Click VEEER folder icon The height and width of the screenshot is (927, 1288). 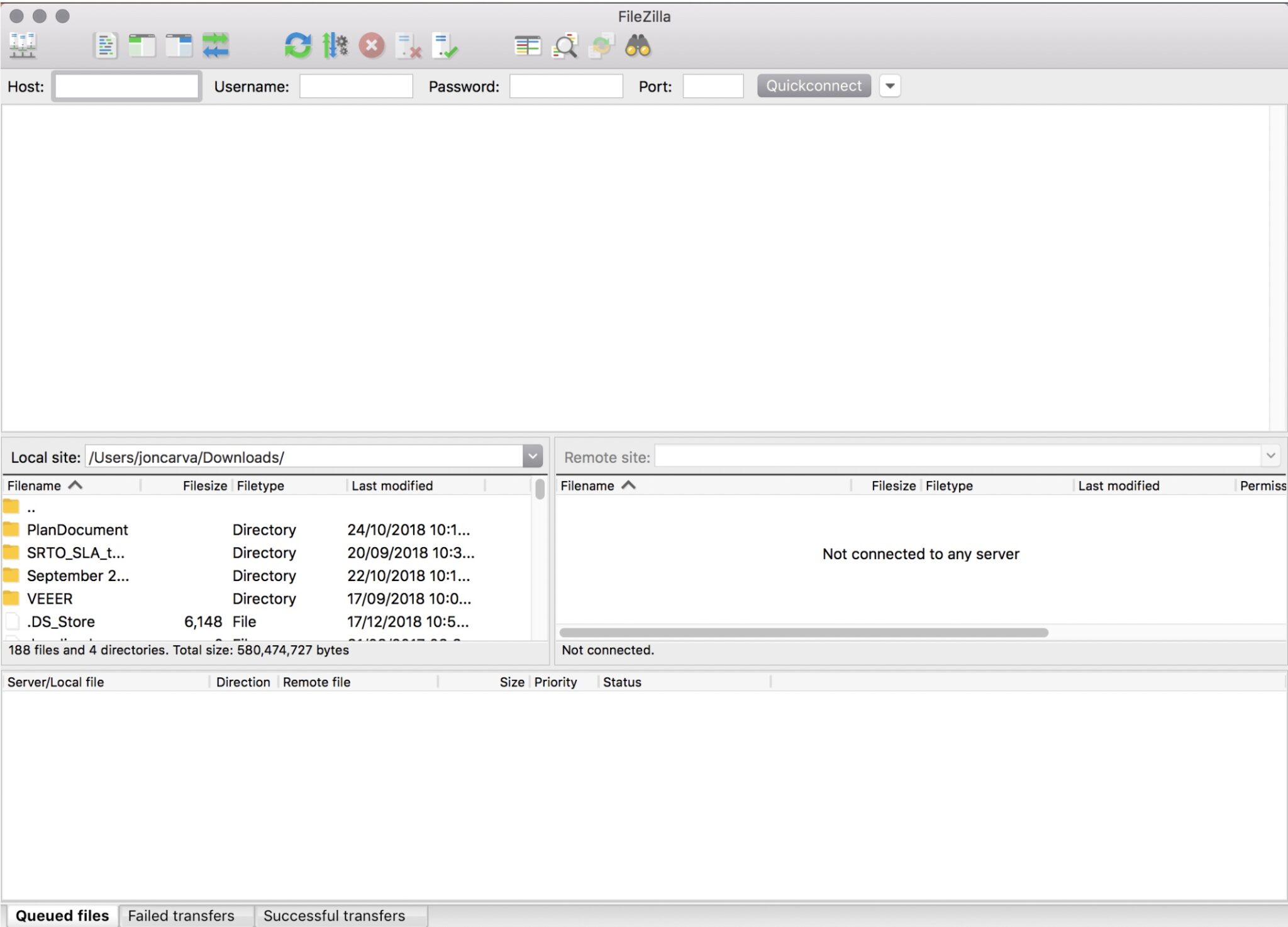11,598
